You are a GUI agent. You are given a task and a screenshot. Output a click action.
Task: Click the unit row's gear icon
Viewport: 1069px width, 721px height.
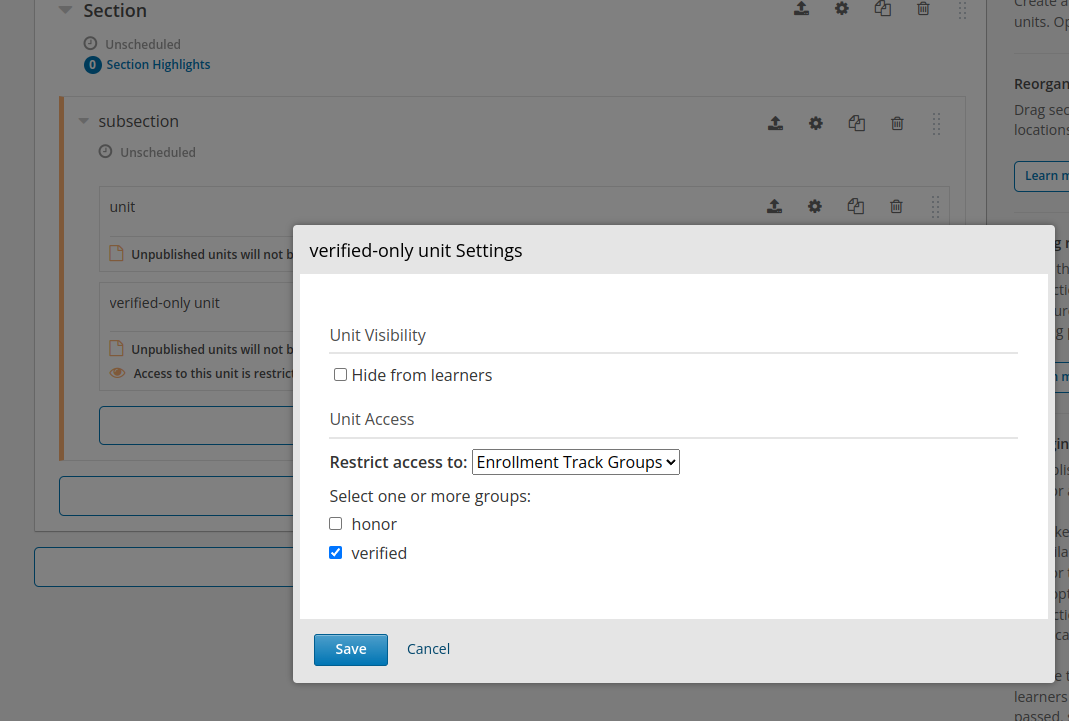click(815, 206)
